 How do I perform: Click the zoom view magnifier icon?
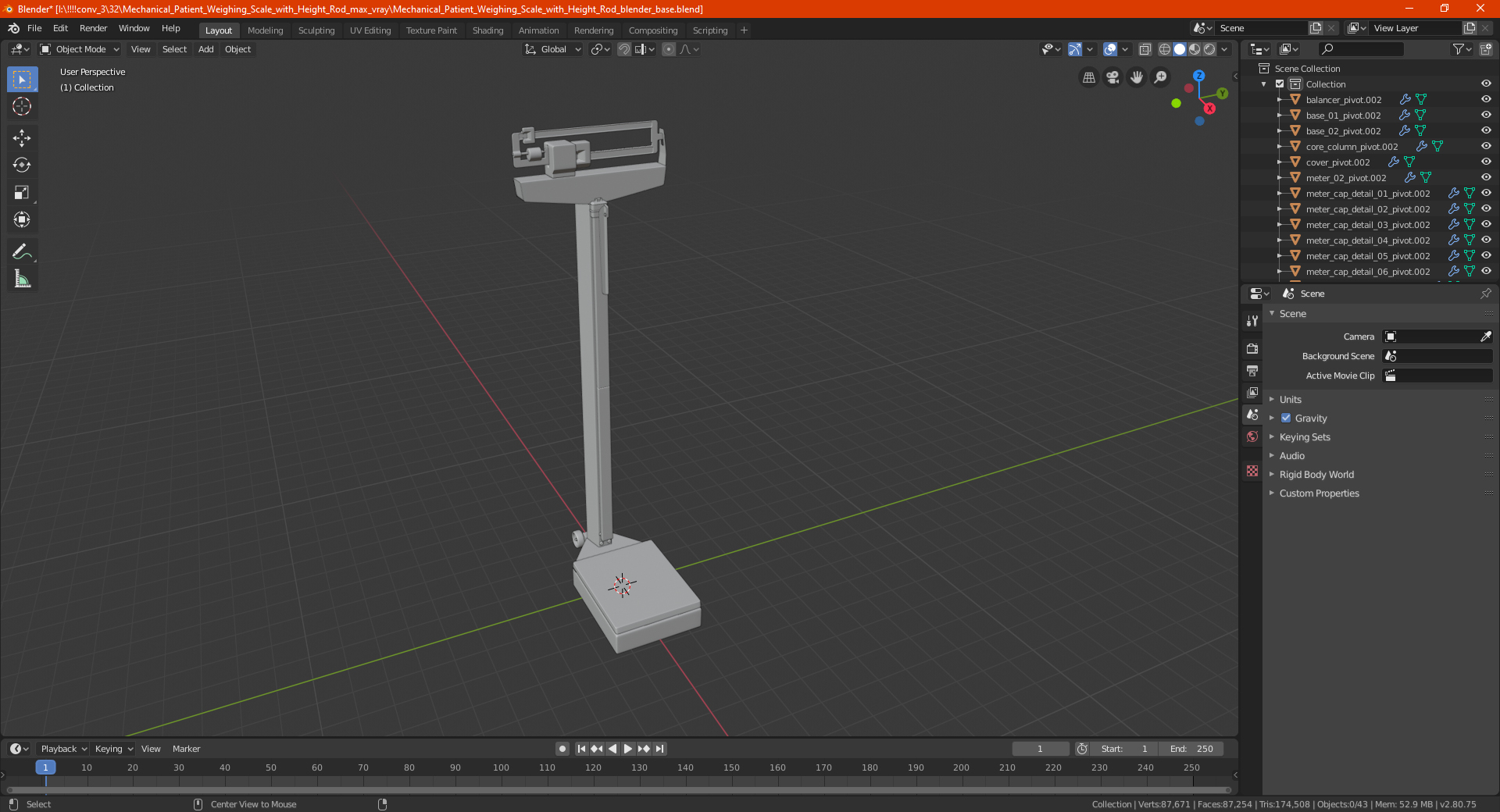[x=1161, y=77]
